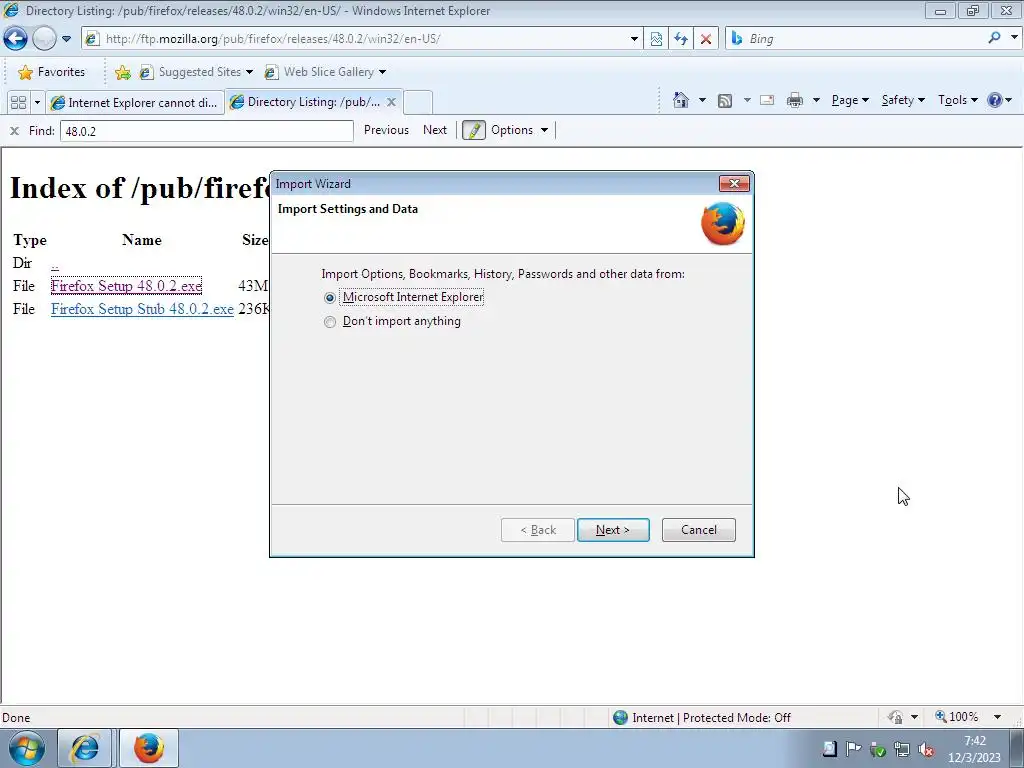Click the privacy report icon in status bar

tap(895, 717)
